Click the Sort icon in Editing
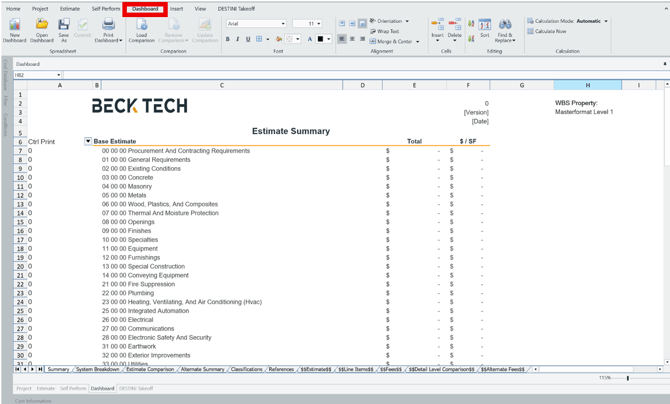The height and width of the screenshot is (404, 670). (484, 25)
